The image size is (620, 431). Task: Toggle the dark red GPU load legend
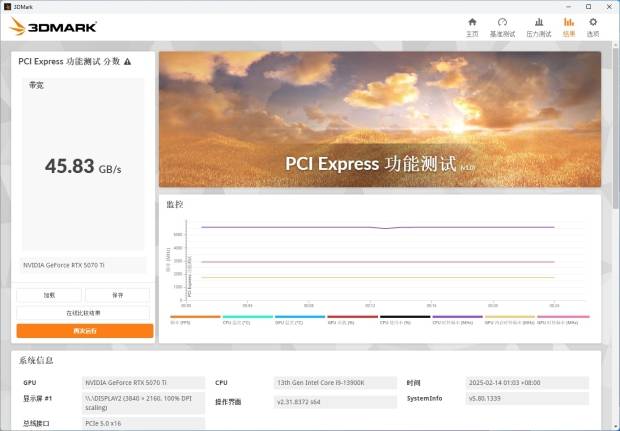point(352,319)
